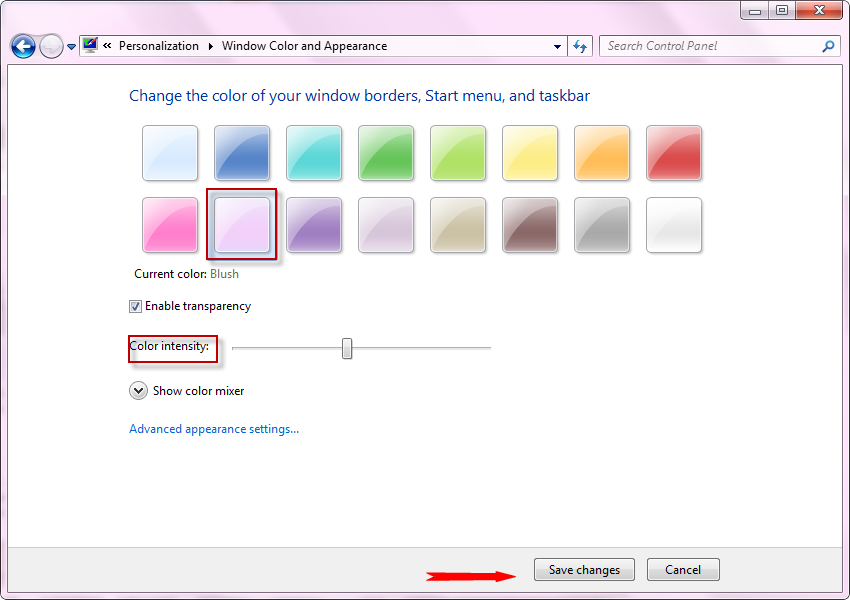The image size is (850, 600).
Task: Choose the Twilight blue swatch
Action: click(242, 153)
